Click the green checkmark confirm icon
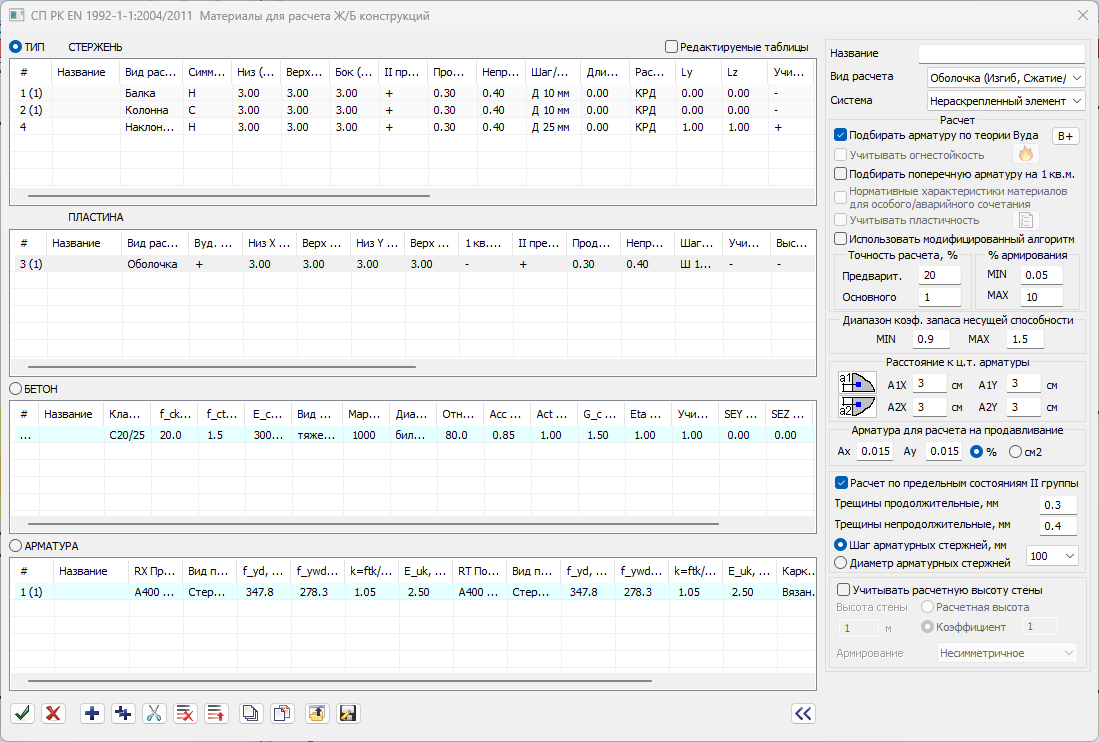This screenshot has width=1099, height=742. [23, 713]
